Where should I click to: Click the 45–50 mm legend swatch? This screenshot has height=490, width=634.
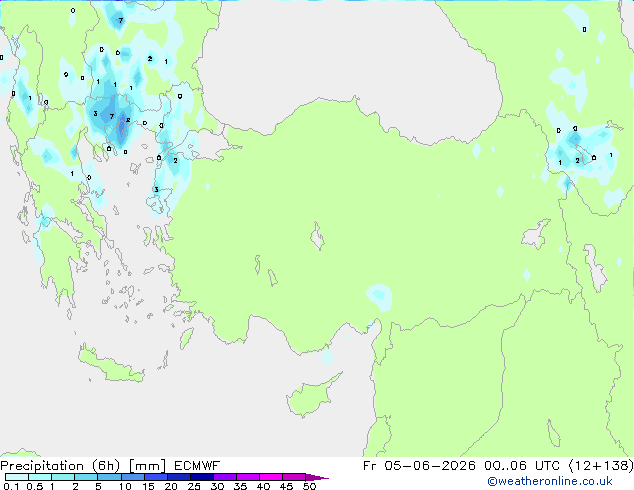coord(294,477)
